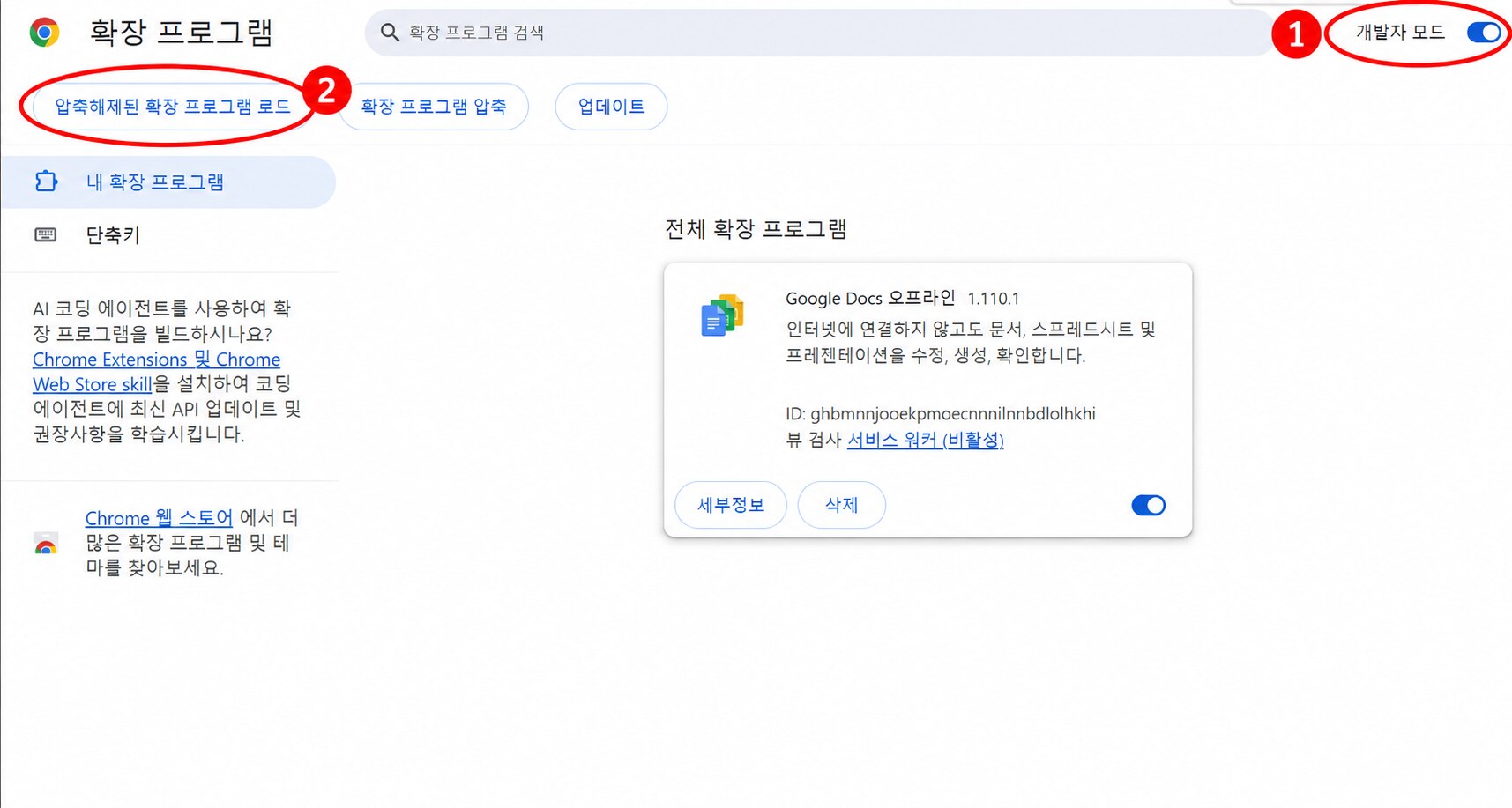Click 확장 프로그램 압축 button
The height and width of the screenshot is (808, 1512).
pyautogui.click(x=434, y=107)
